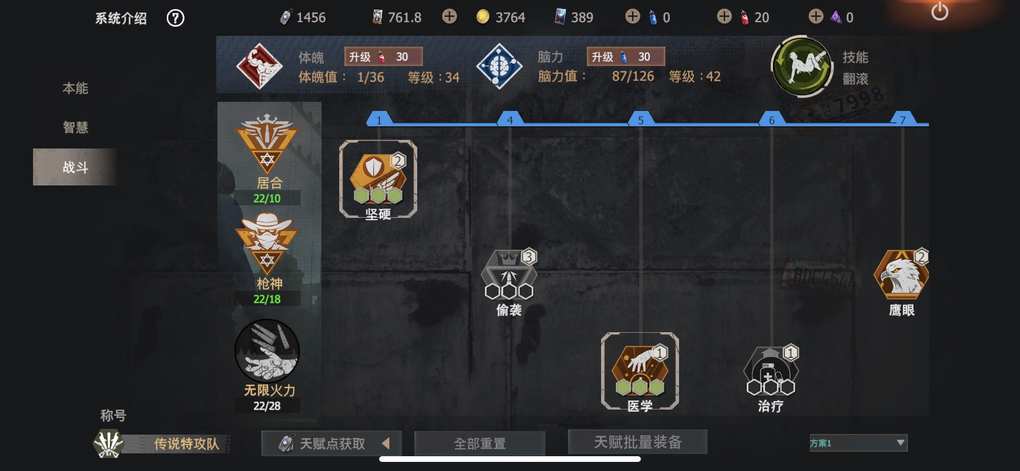Open the system intro question mark help
The width and height of the screenshot is (1020, 471).
[x=175, y=18]
